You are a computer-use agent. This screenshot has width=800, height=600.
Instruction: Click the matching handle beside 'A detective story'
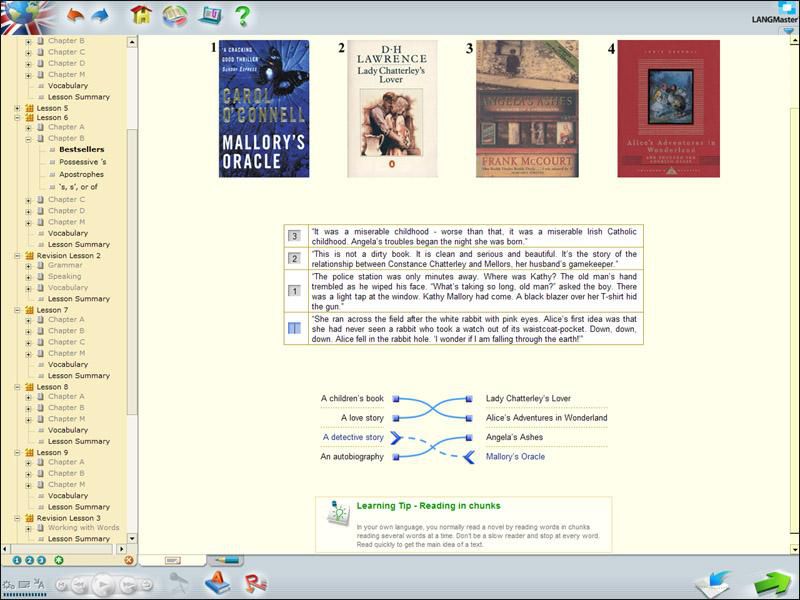(395, 438)
